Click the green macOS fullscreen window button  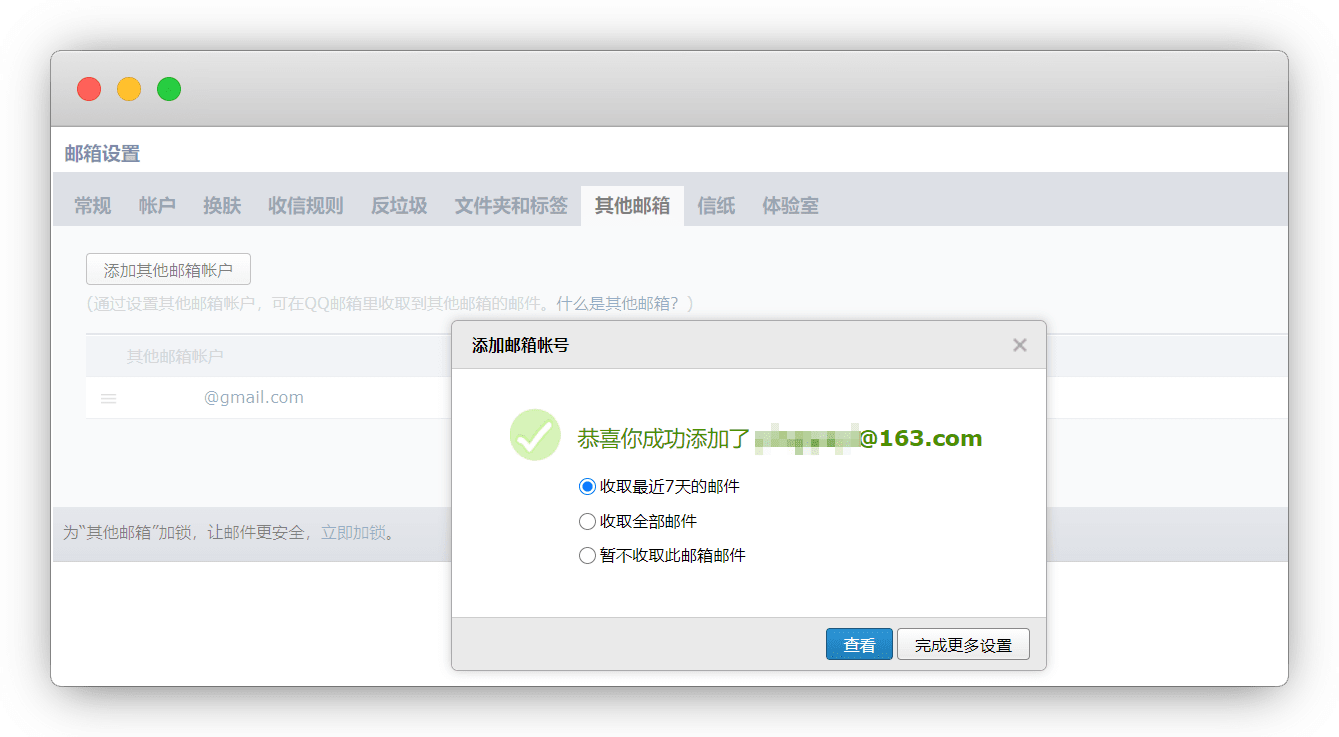coord(169,89)
